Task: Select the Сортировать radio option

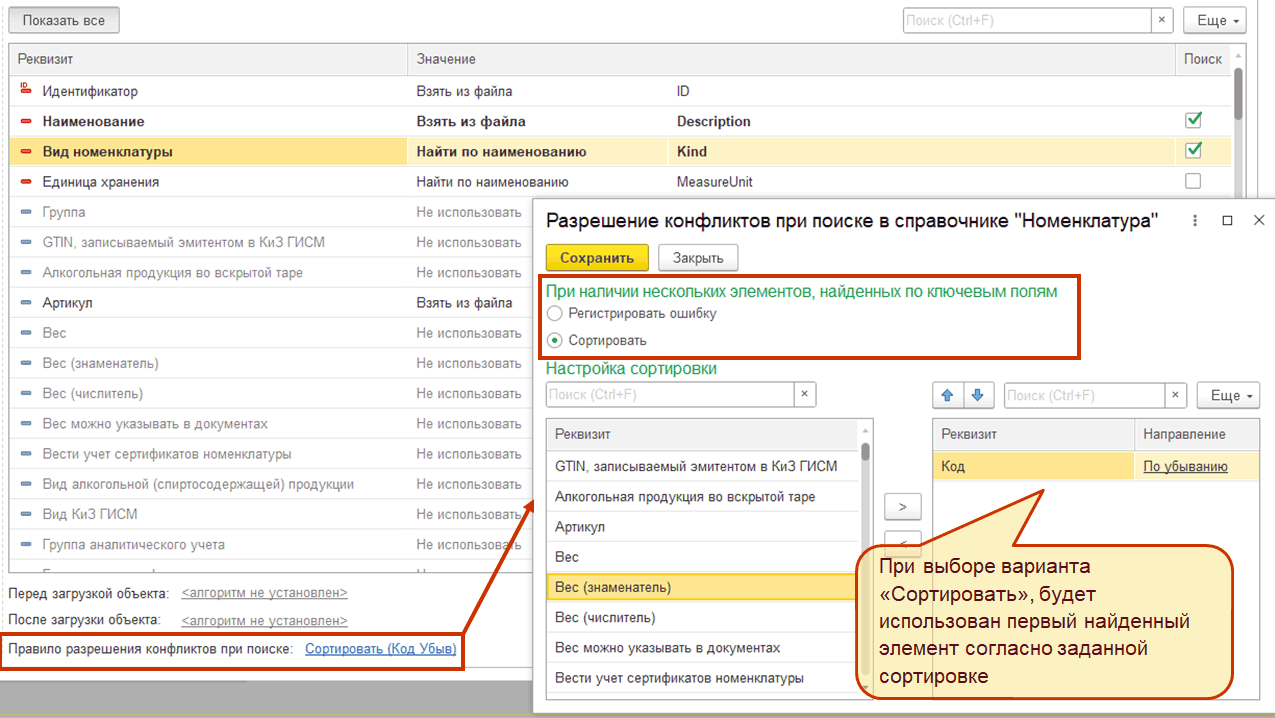Action: click(x=555, y=340)
